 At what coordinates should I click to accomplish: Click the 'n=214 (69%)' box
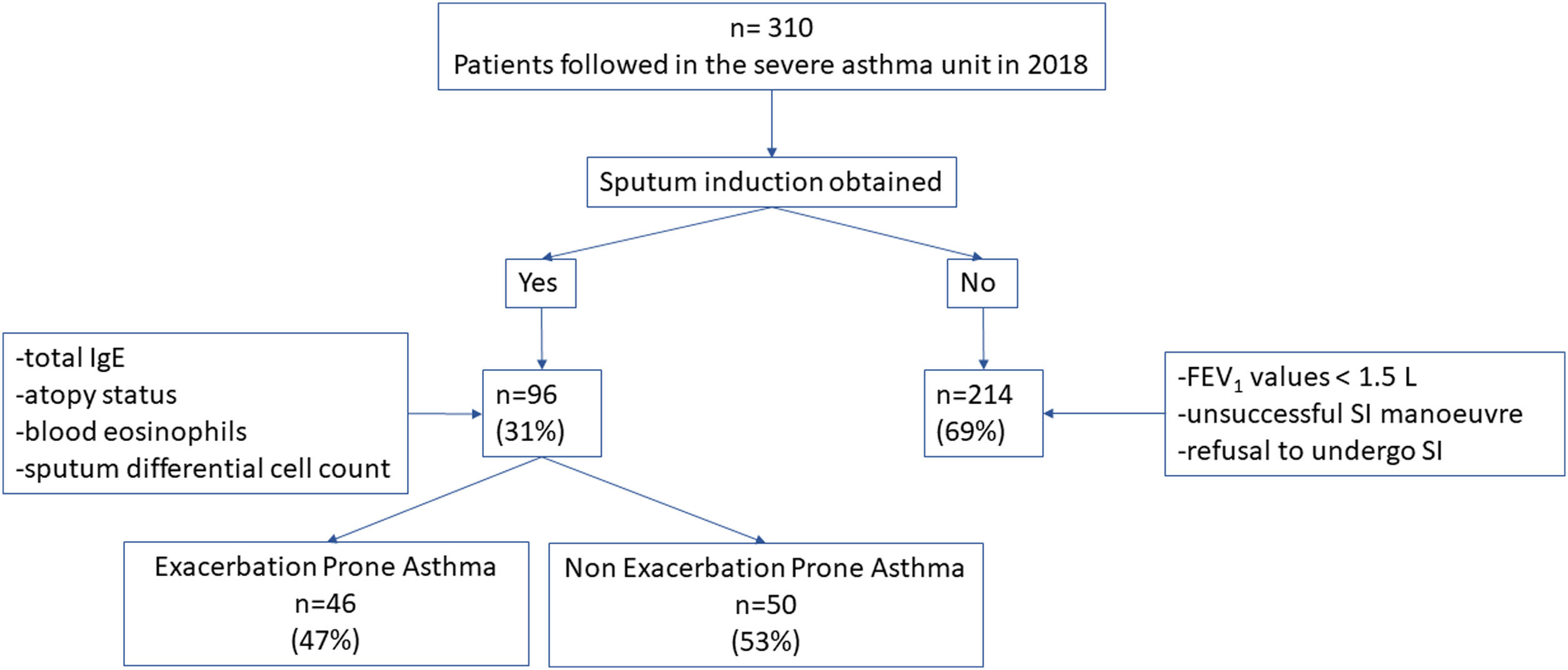click(983, 413)
